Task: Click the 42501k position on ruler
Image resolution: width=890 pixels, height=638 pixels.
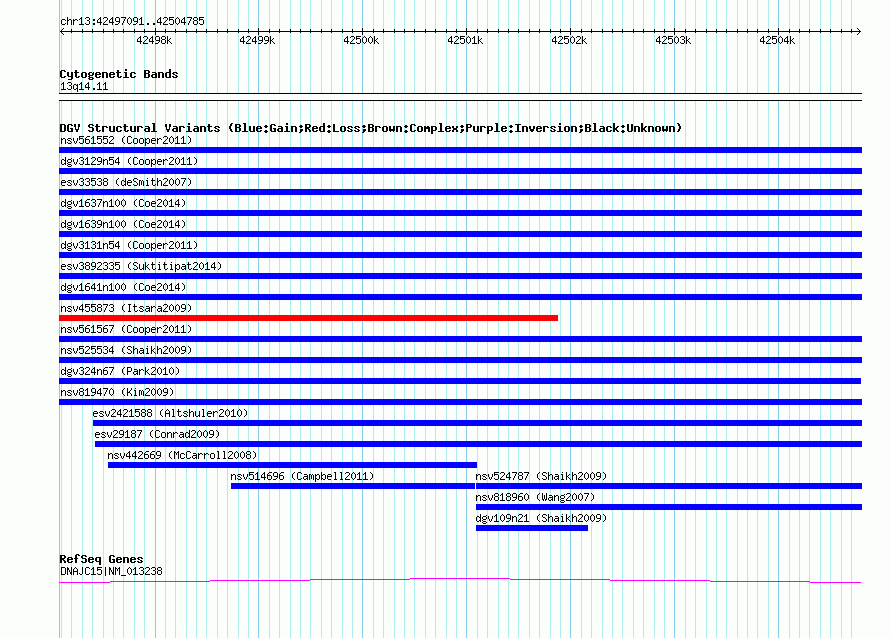Action: pyautogui.click(x=465, y=40)
